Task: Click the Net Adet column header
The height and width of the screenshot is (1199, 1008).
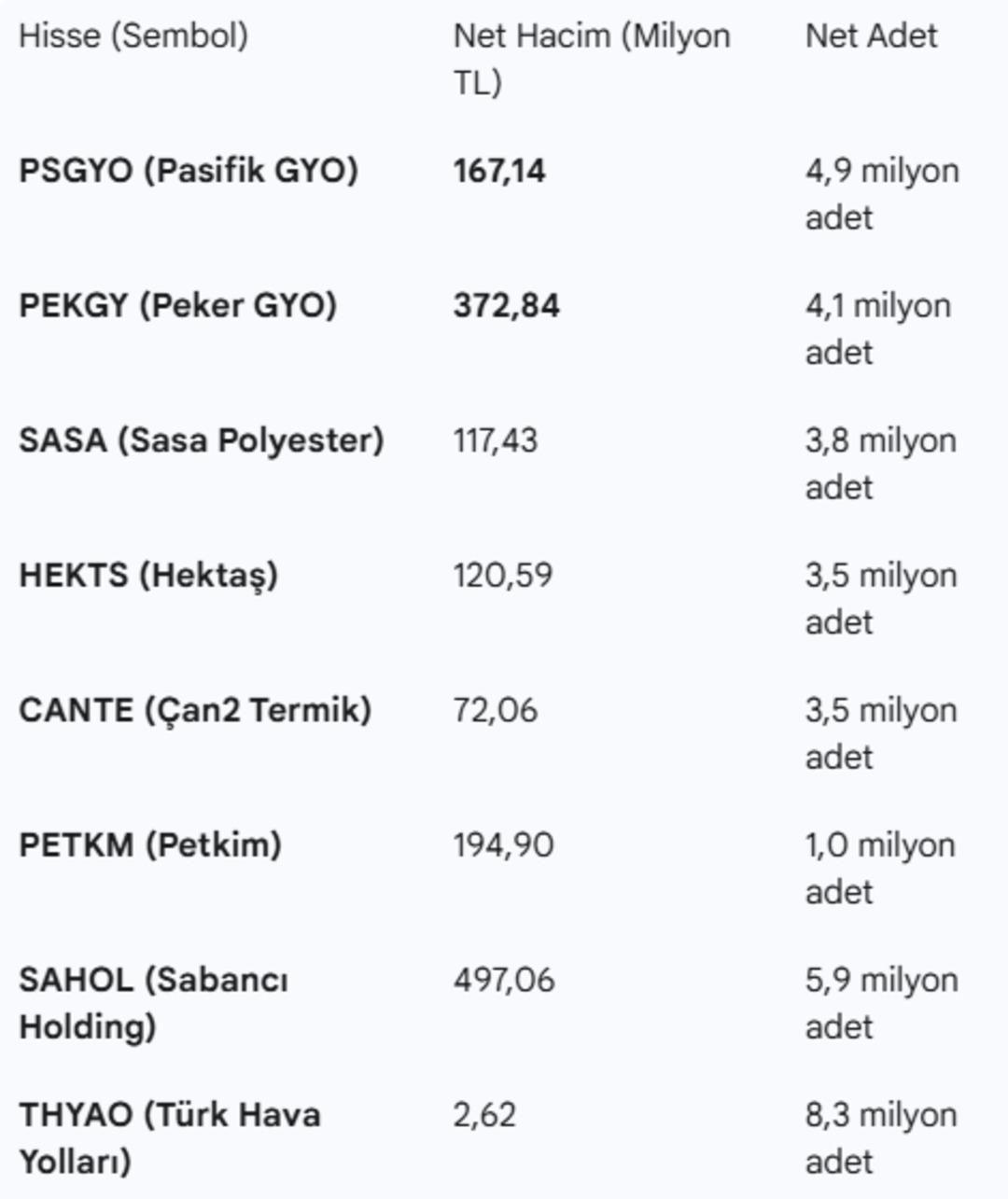Action: point(871,36)
